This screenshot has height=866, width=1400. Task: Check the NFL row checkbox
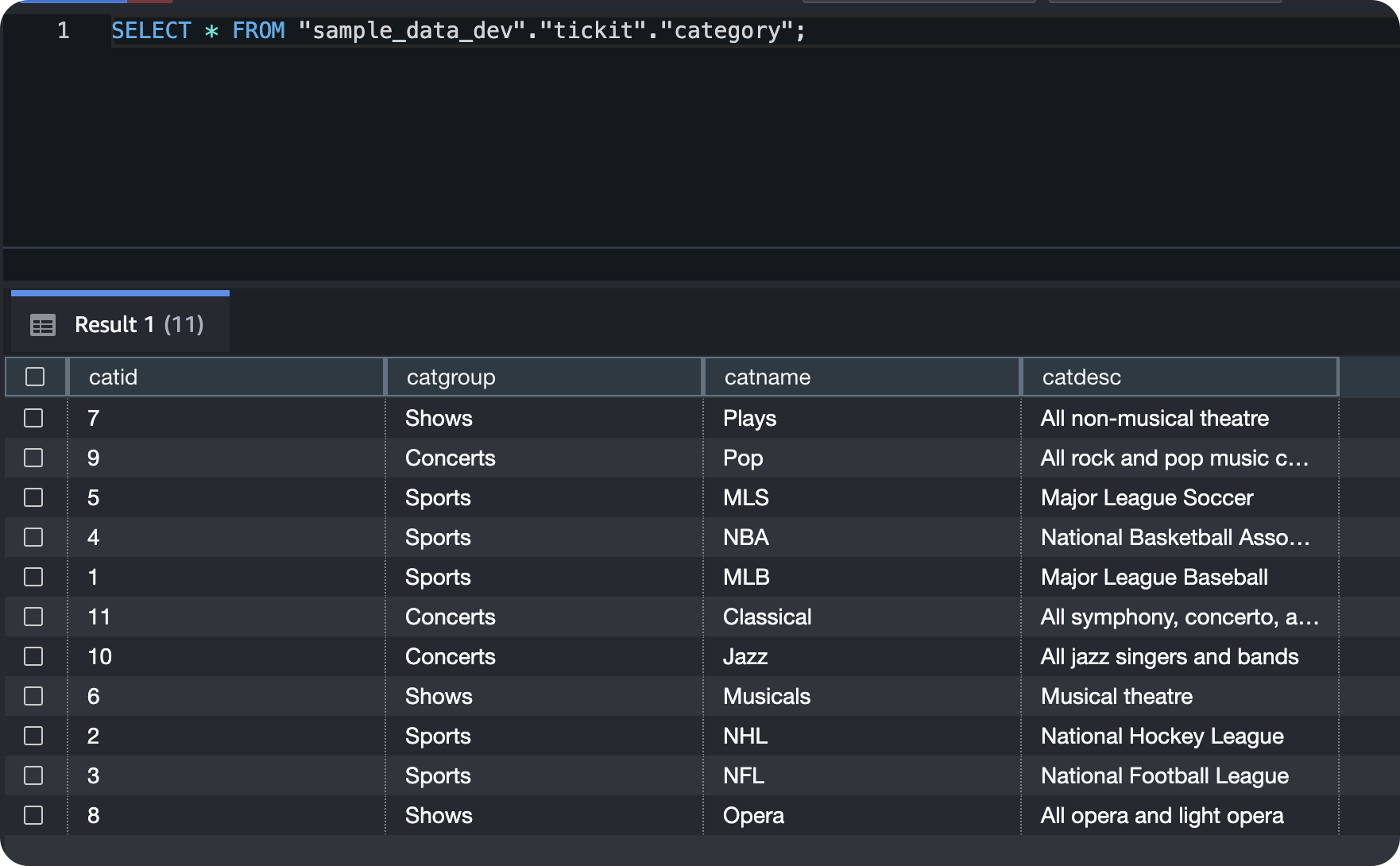pos(33,775)
